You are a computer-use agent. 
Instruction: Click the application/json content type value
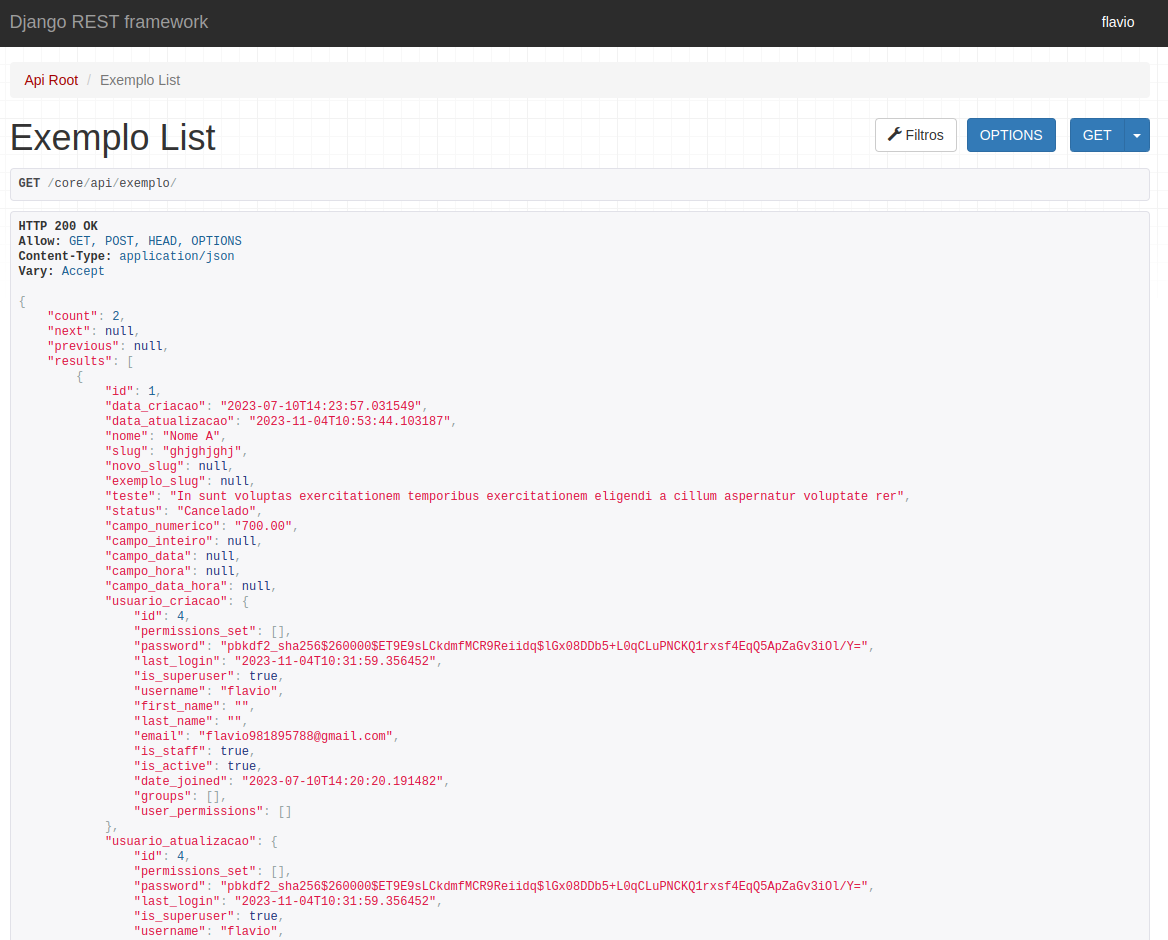pos(177,255)
